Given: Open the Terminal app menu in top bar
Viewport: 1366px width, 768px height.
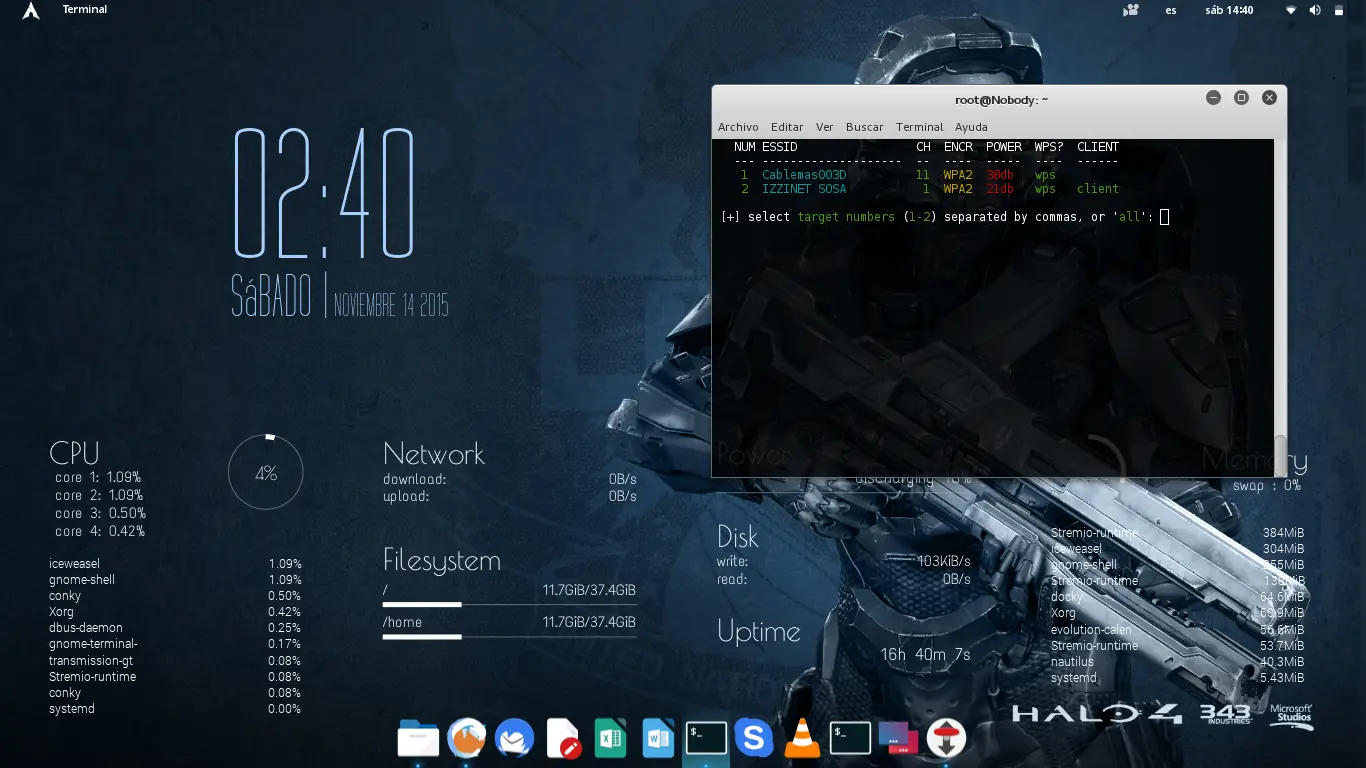Looking at the screenshot, I should [x=85, y=10].
